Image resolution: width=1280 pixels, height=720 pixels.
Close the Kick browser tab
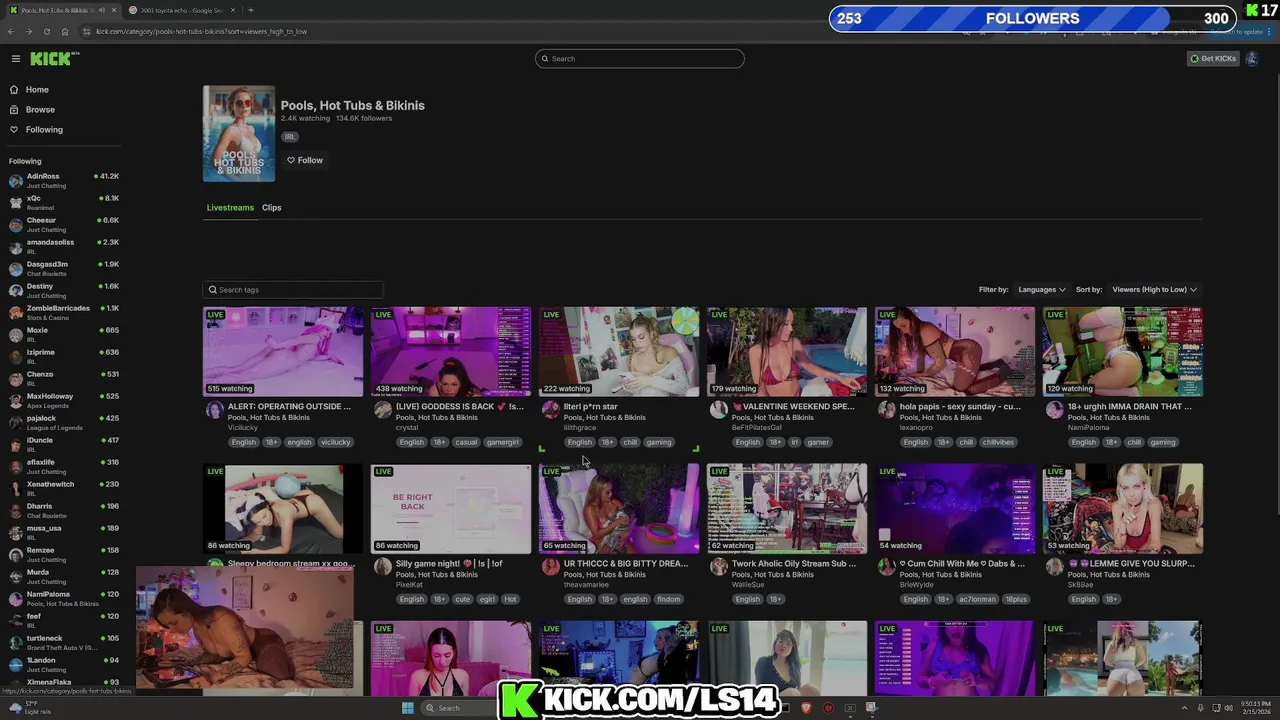click(115, 10)
